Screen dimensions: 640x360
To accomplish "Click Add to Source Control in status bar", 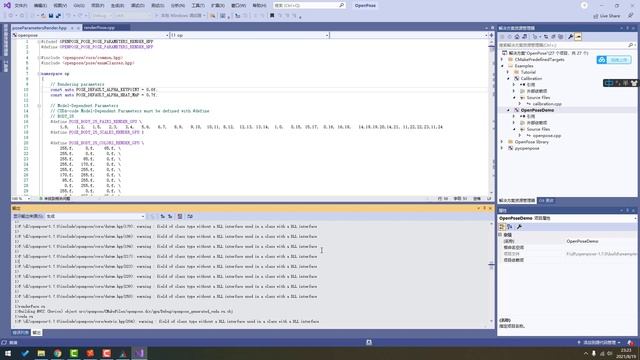I will (599, 342).
